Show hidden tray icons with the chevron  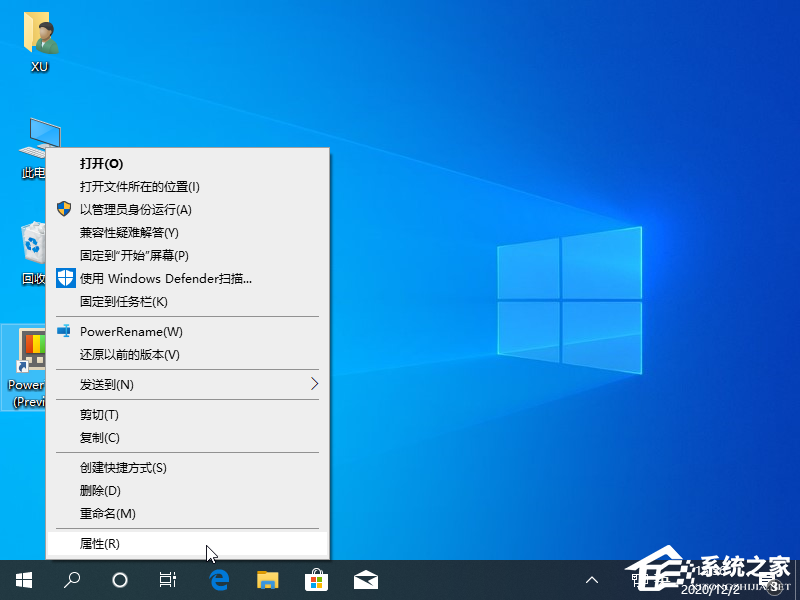tap(592, 579)
